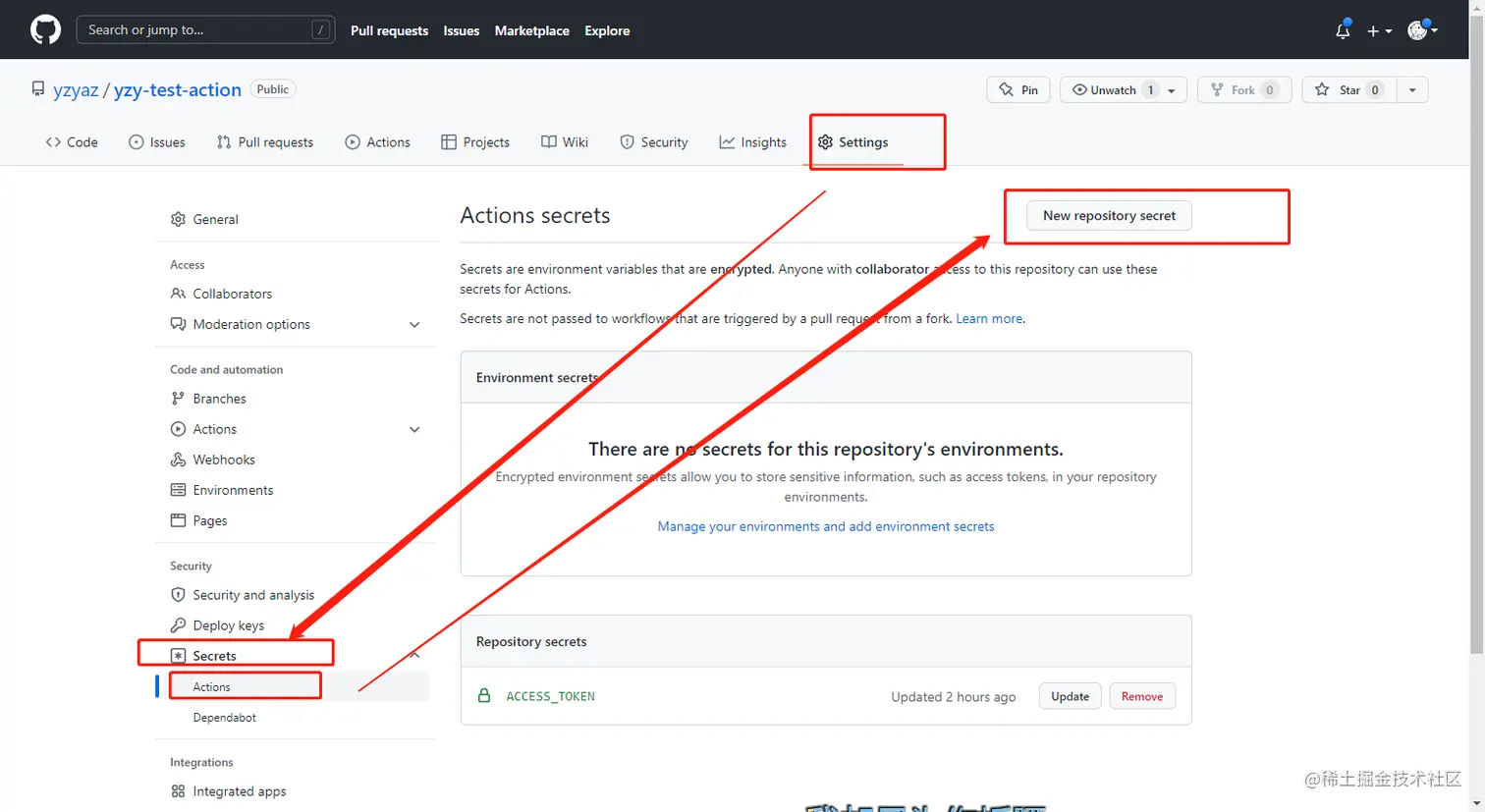1485x812 pixels.
Task: Switch to the Wiki tab
Action: 565,142
